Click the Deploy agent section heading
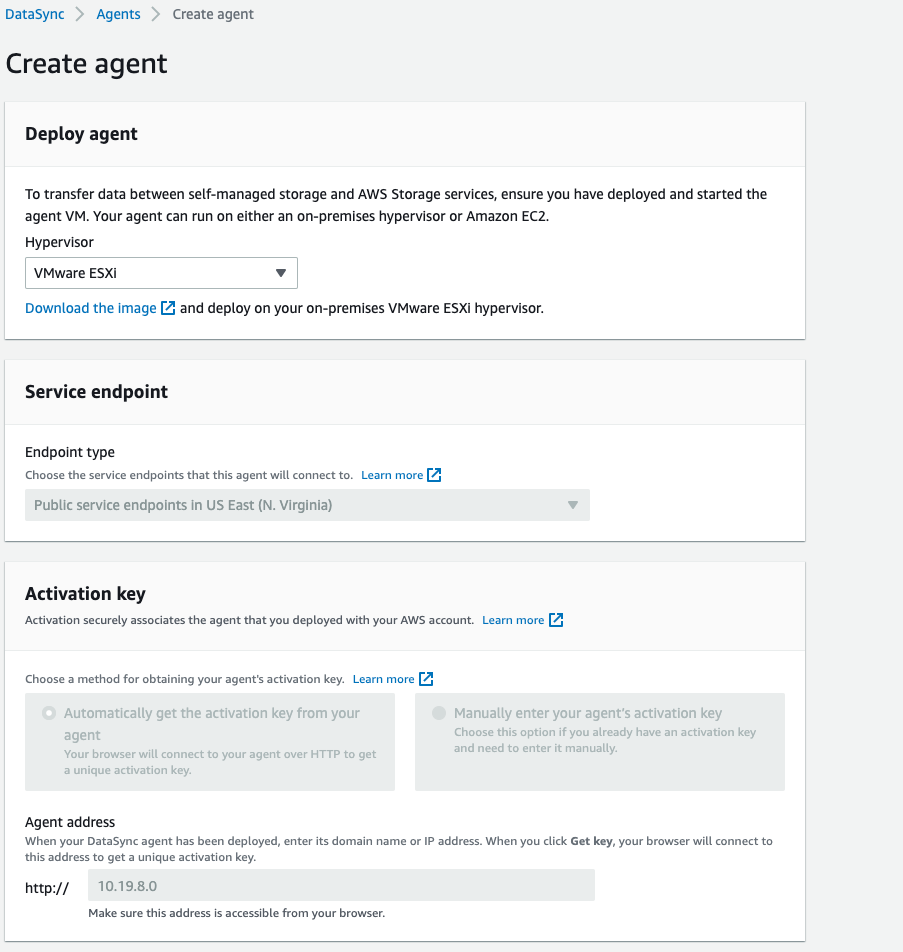The height and width of the screenshot is (952, 903). click(81, 134)
